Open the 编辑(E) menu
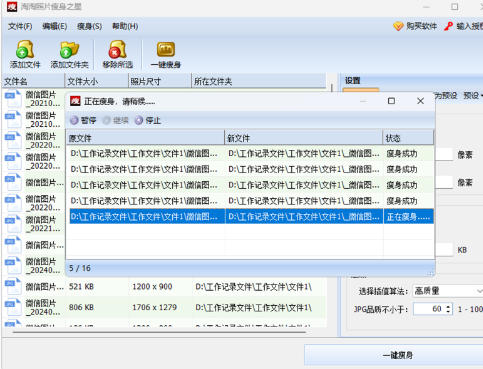483x369 pixels. coord(55,26)
